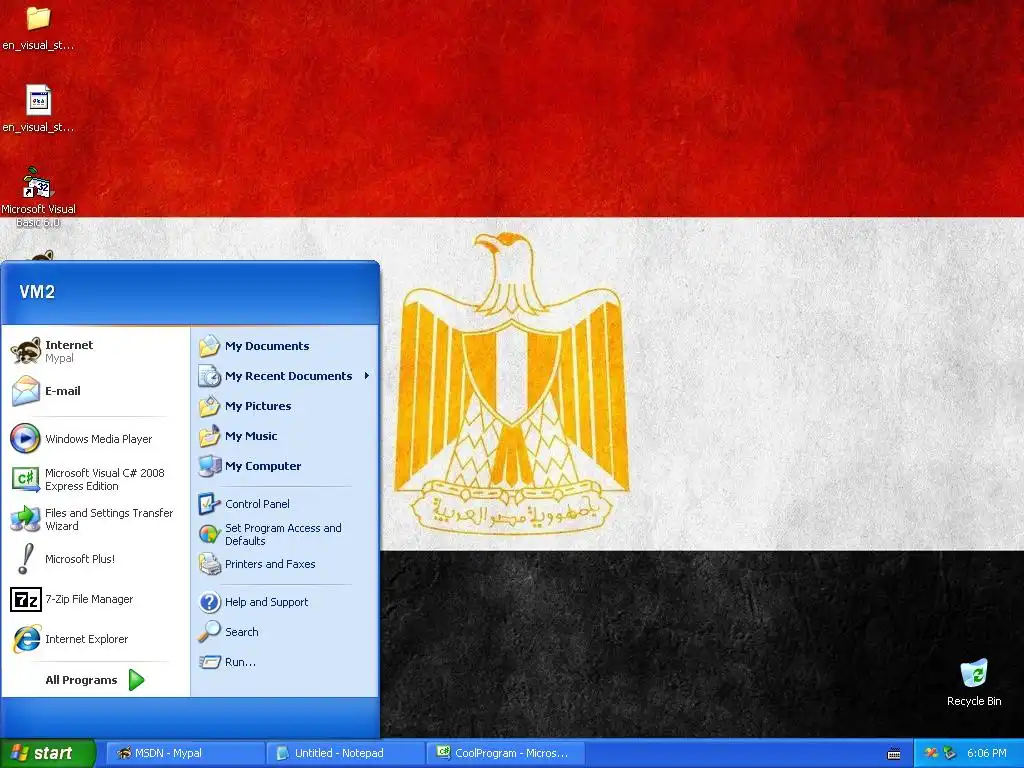This screenshot has width=1024, height=768.
Task: Click the first system tray icon
Action: [931, 753]
